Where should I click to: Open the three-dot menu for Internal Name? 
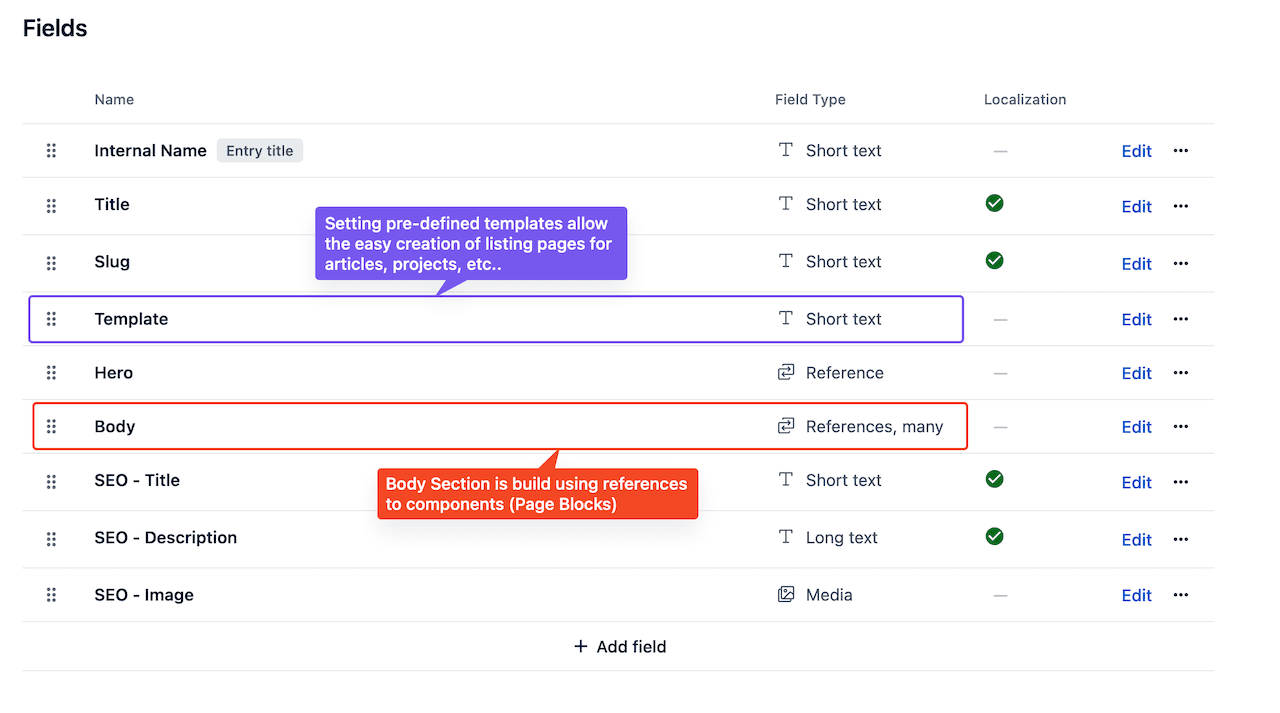pos(1181,151)
